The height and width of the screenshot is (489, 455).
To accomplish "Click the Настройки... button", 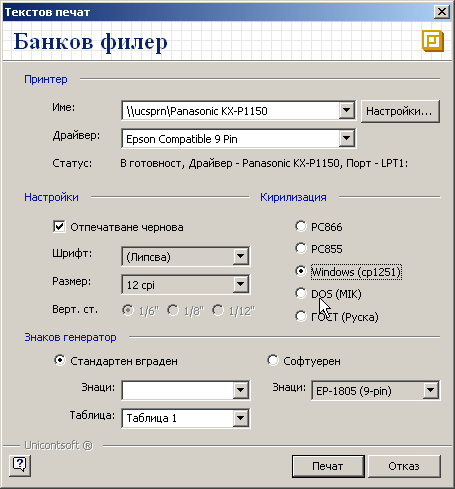I will click(x=400, y=111).
